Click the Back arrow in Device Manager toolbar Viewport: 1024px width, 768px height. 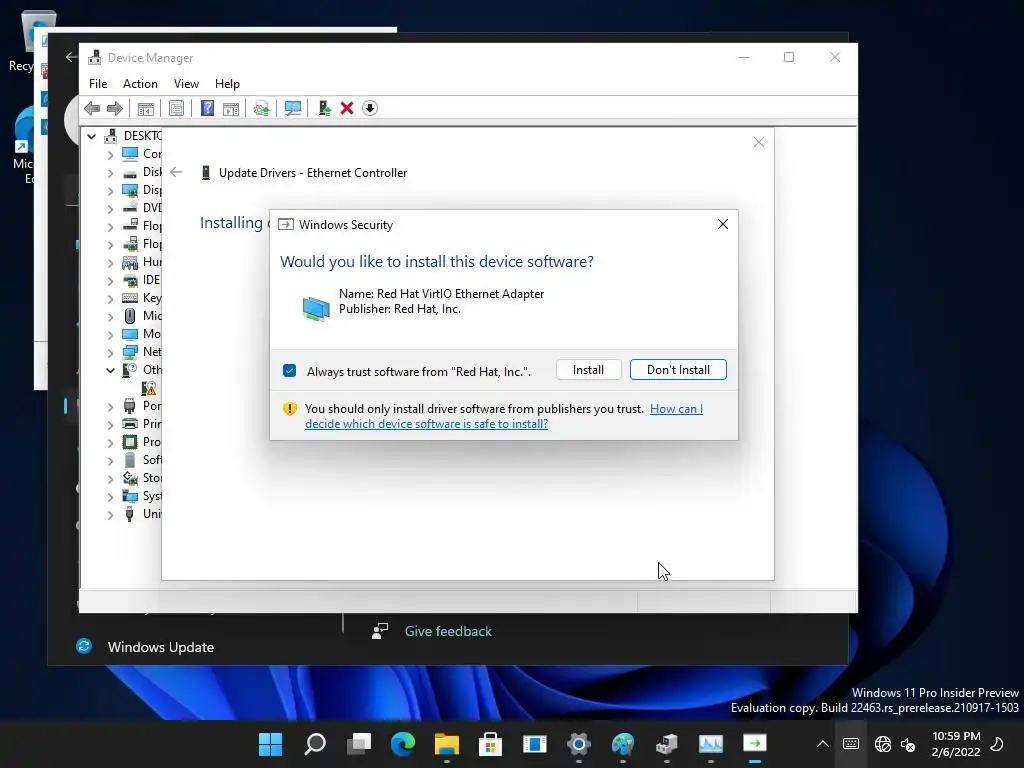pos(92,108)
